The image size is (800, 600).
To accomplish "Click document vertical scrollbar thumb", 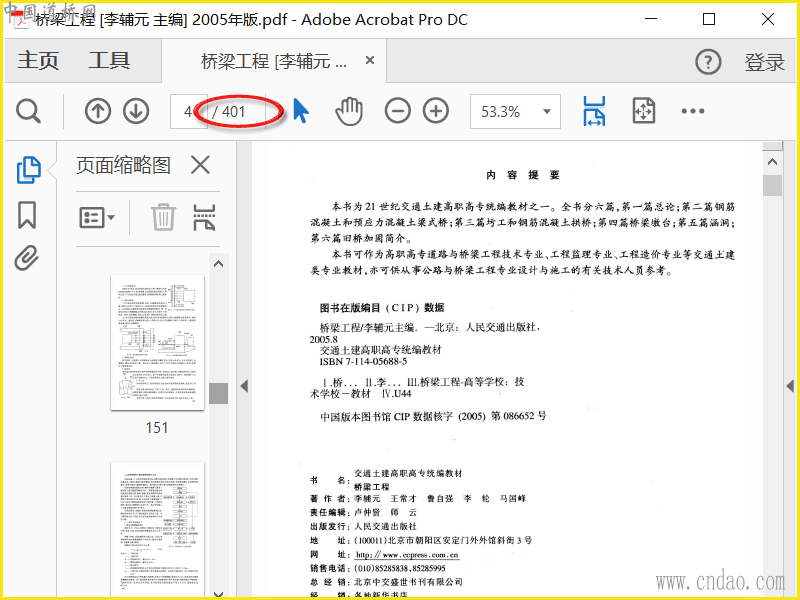I will [x=772, y=185].
